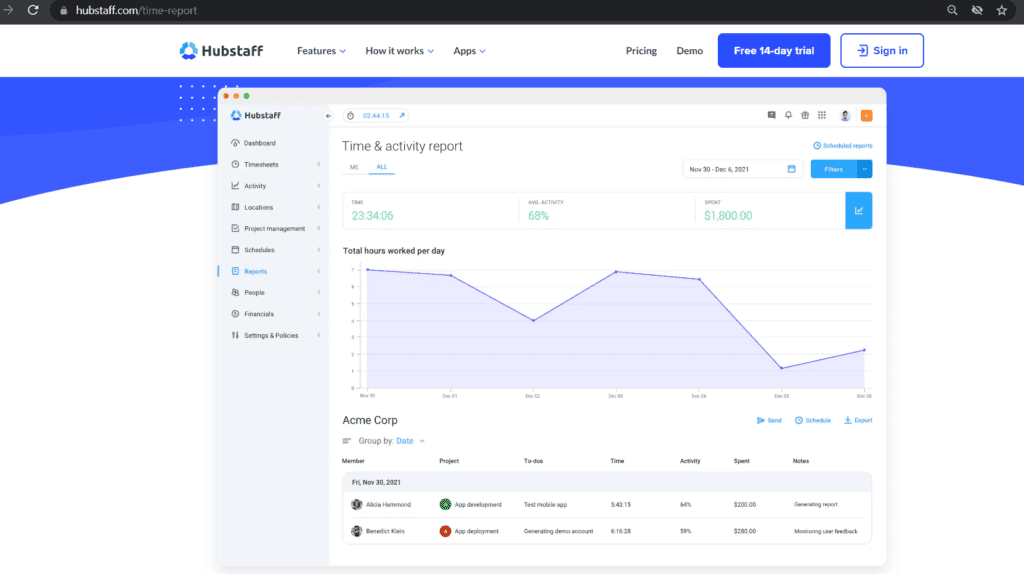
Task: Export the Acme Corp report
Action: (858, 421)
